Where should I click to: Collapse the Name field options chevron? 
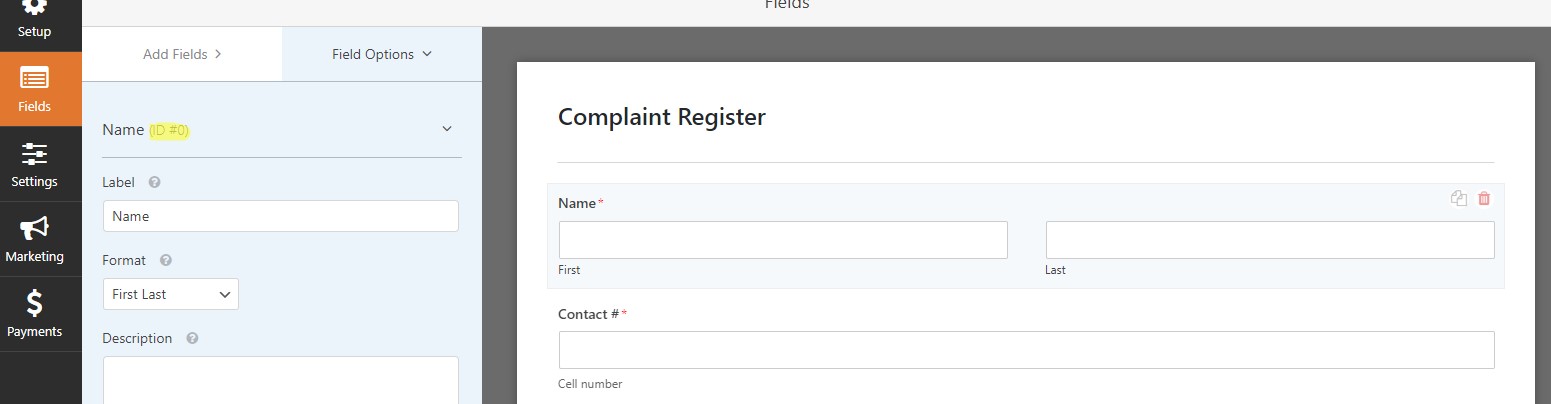[447, 129]
